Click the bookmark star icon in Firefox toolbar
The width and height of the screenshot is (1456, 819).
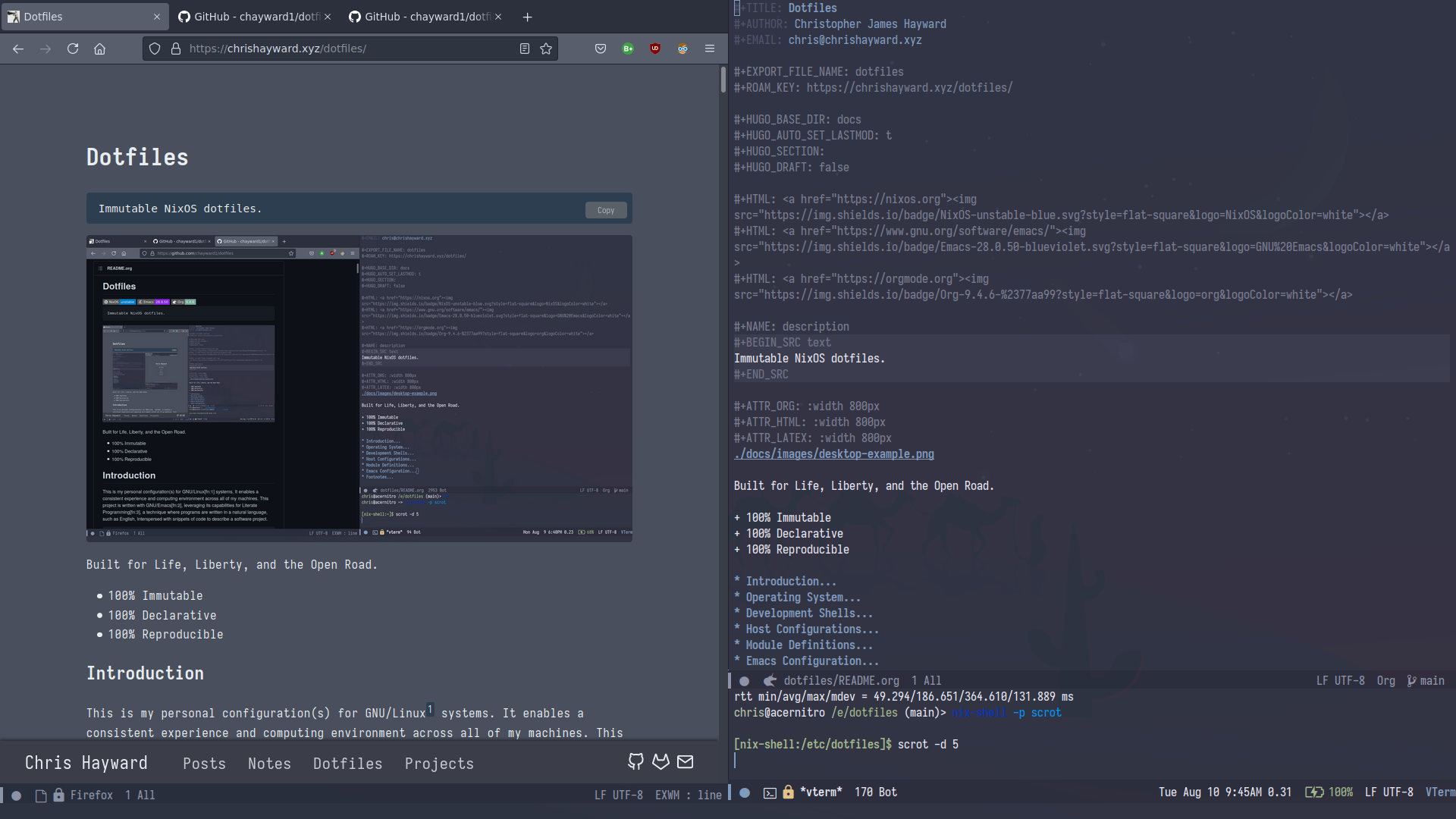coord(546,48)
